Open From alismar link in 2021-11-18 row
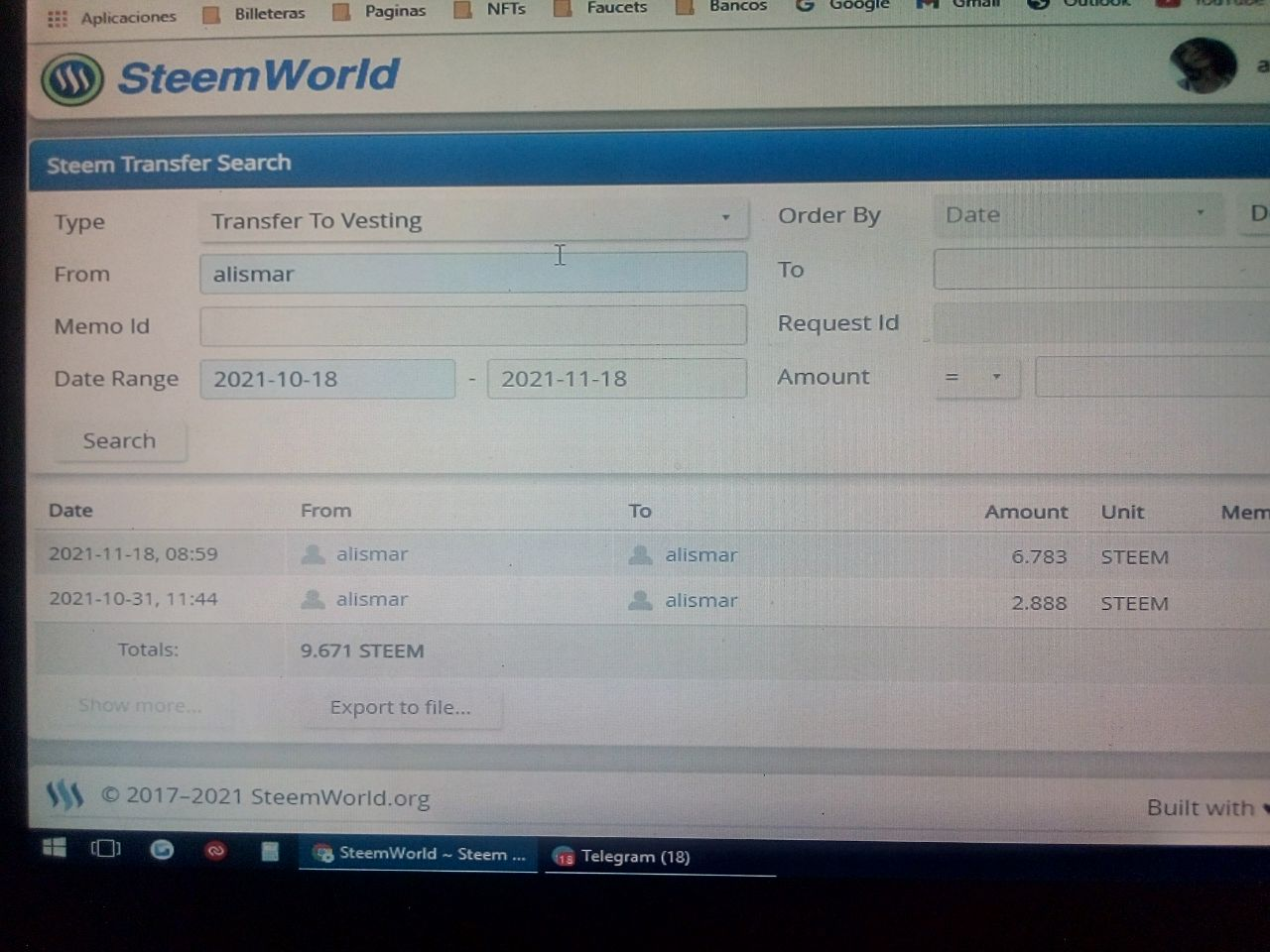1270x952 pixels. point(372,554)
